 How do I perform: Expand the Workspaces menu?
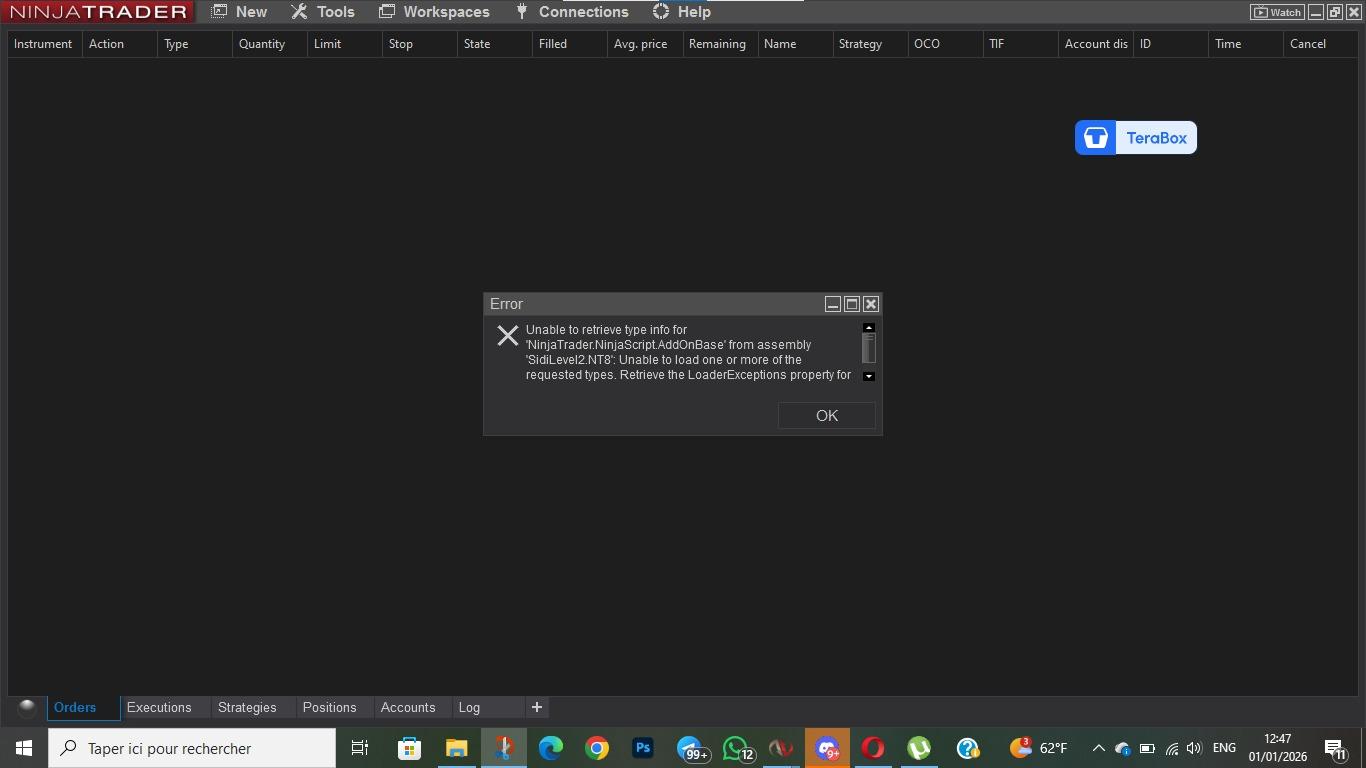pos(434,12)
